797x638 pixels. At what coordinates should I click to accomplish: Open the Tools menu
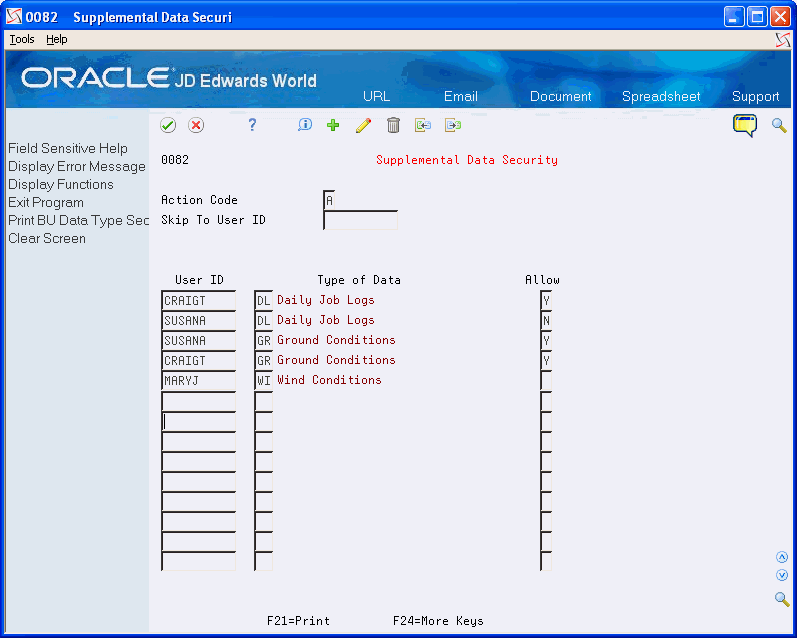22,39
